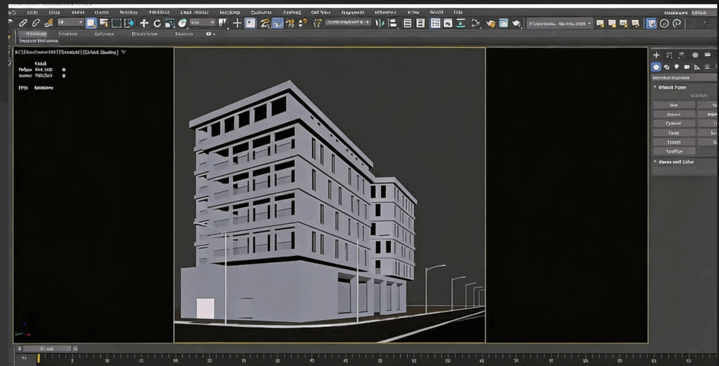Pick the Rectangular Selection Region tool
Screen dimensions: 719x366
(x=116, y=23)
